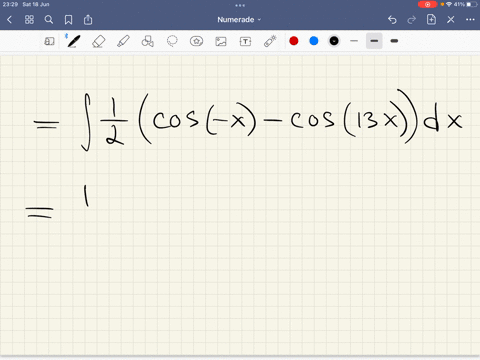Tap the red screen recording indicator

click(x=427, y=4)
